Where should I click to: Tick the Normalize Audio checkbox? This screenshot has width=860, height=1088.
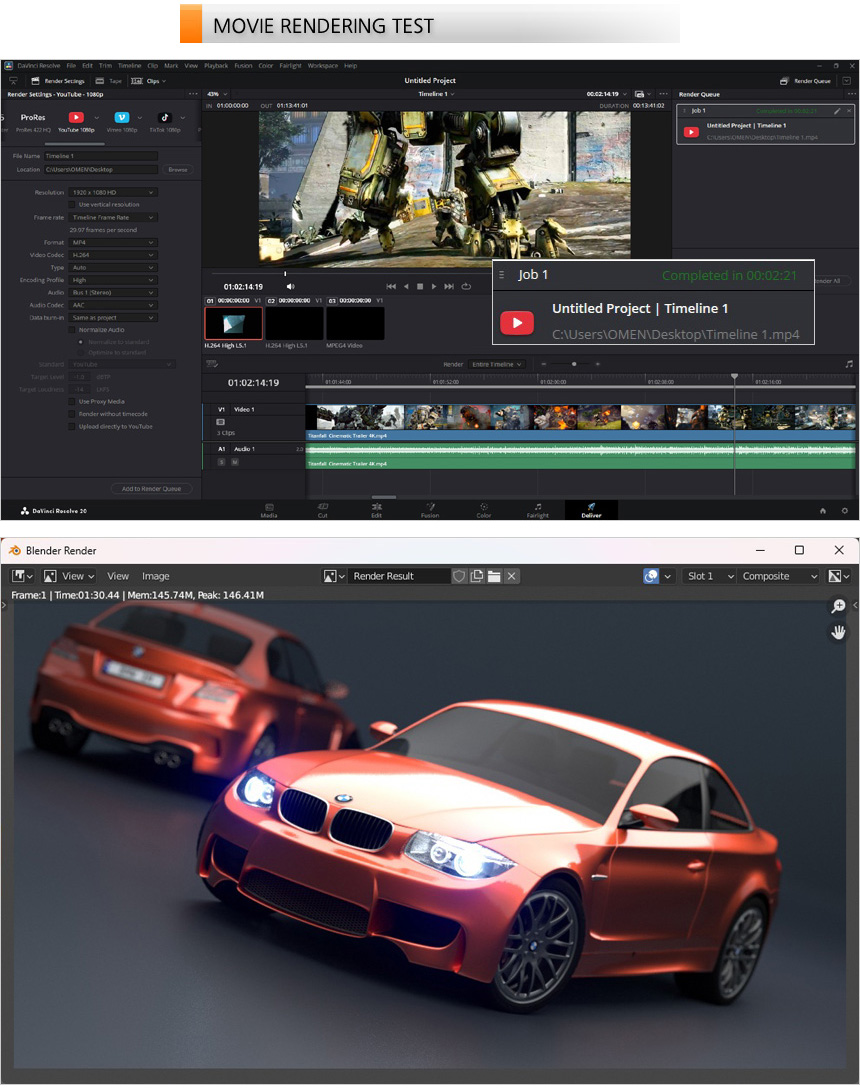[x=72, y=329]
